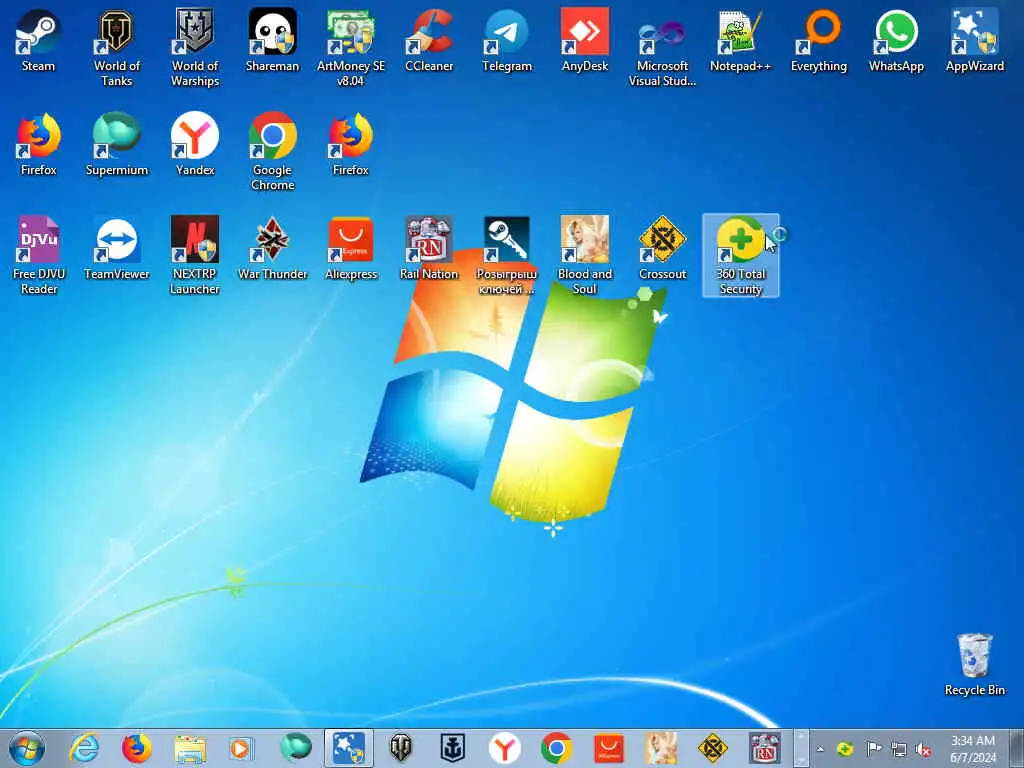The width and height of the screenshot is (1024, 768).
Task: Click World of Warships anchor taskbar icon
Action: pos(453,748)
